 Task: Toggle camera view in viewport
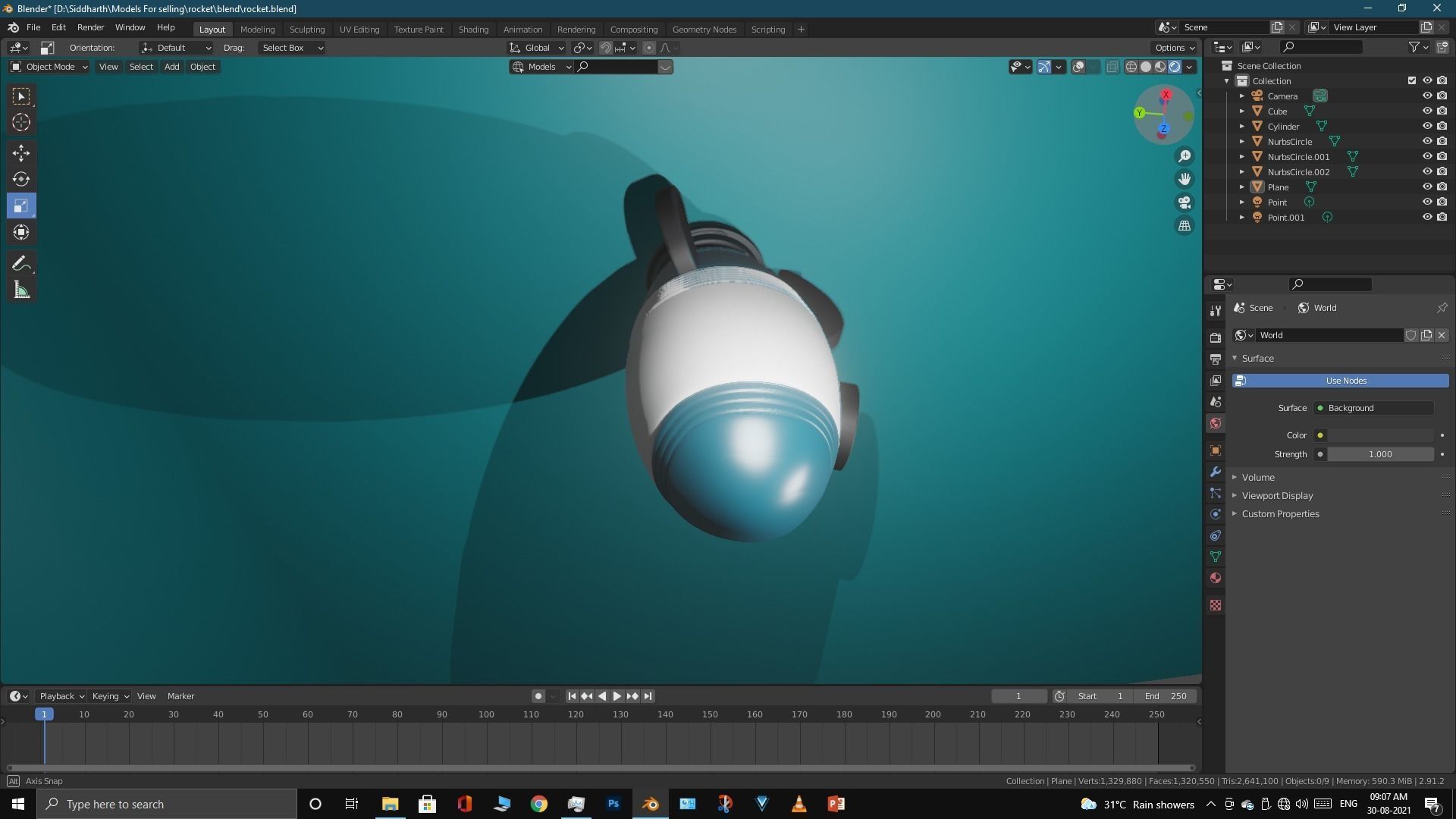pyautogui.click(x=1184, y=202)
